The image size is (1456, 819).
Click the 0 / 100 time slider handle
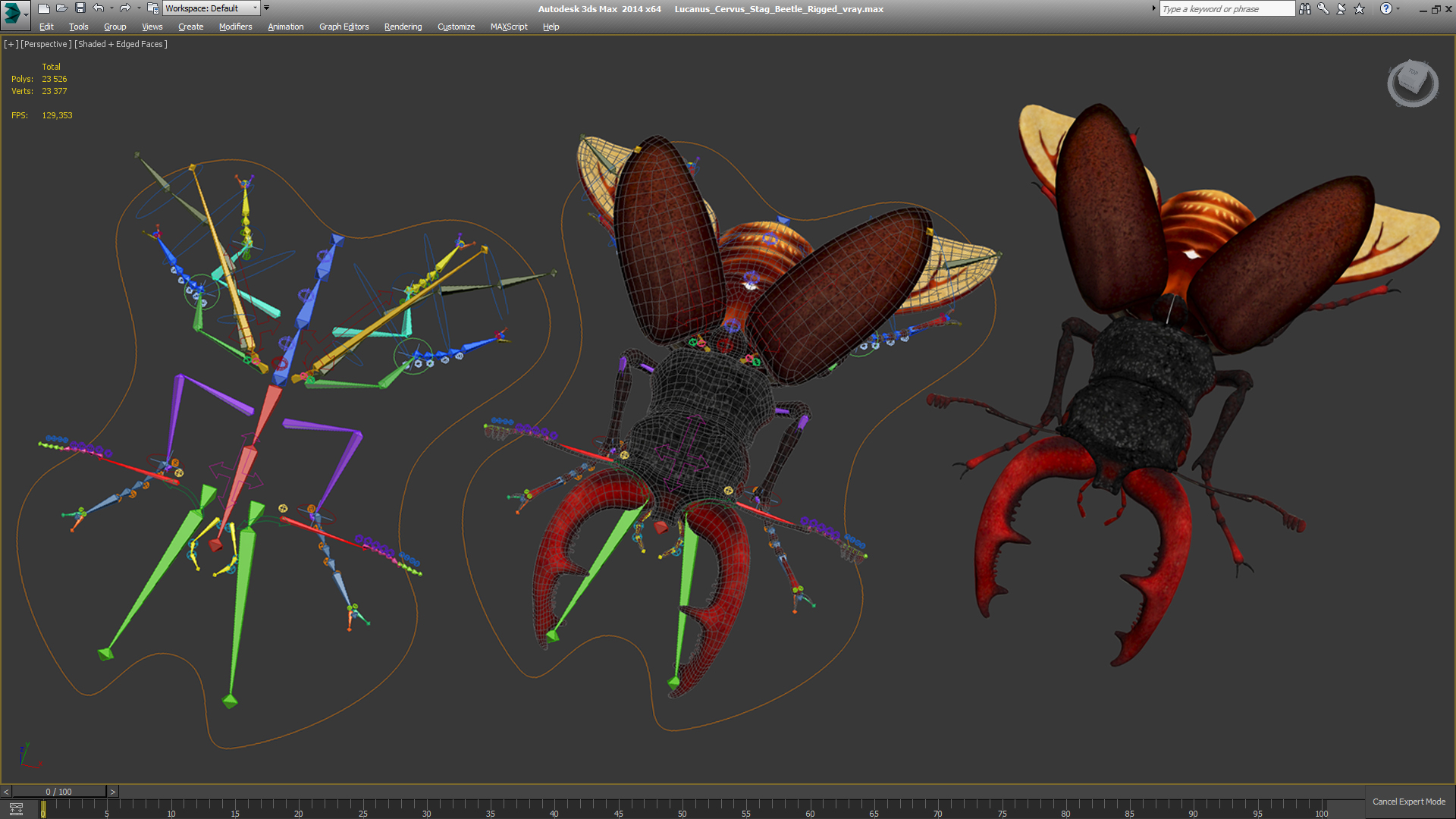pyautogui.click(x=59, y=792)
